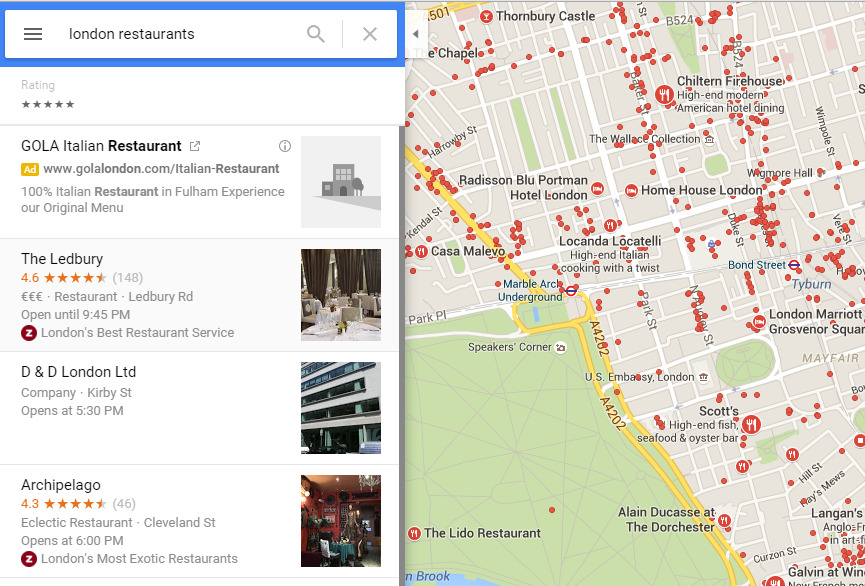Click the ad info icon on GOLA listing
This screenshot has height=586, width=865.
click(285, 146)
